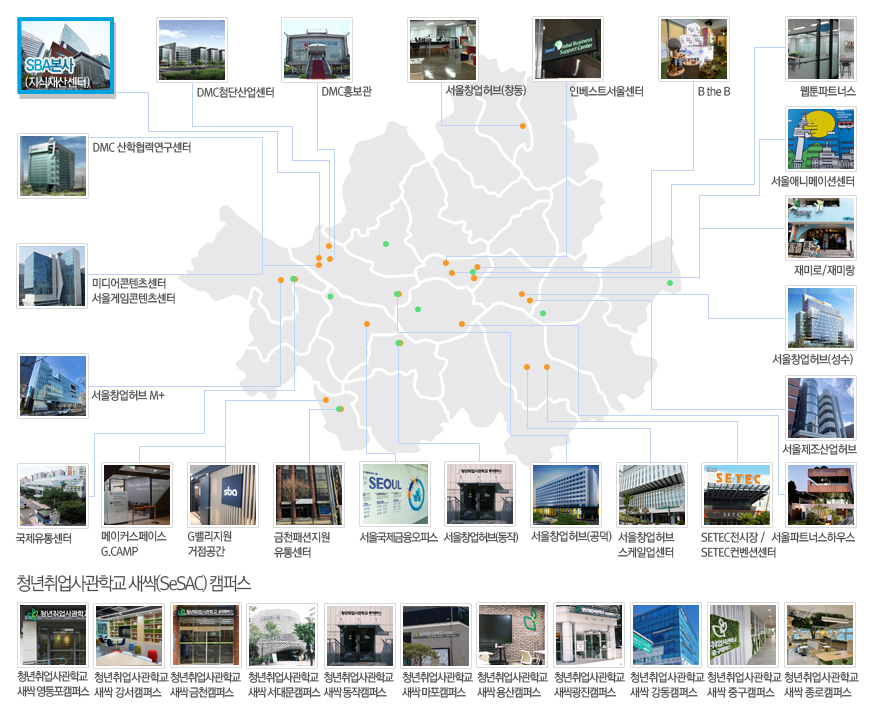Select the '재미로/재미랑' caption text

(x=825, y=271)
